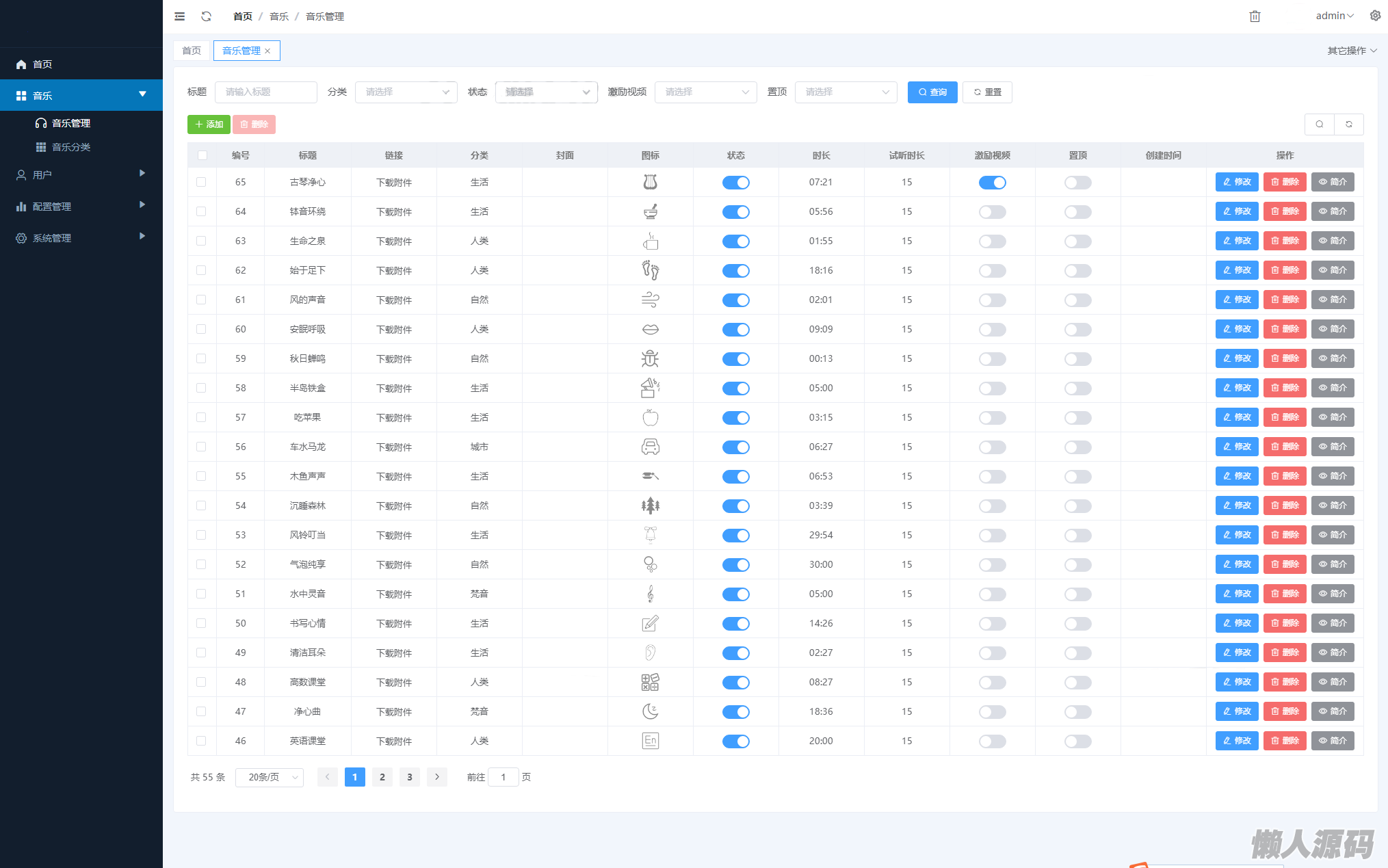1388x868 pixels.
Task: Click the refresh icon beside the breadcrumb
Action: (206, 16)
